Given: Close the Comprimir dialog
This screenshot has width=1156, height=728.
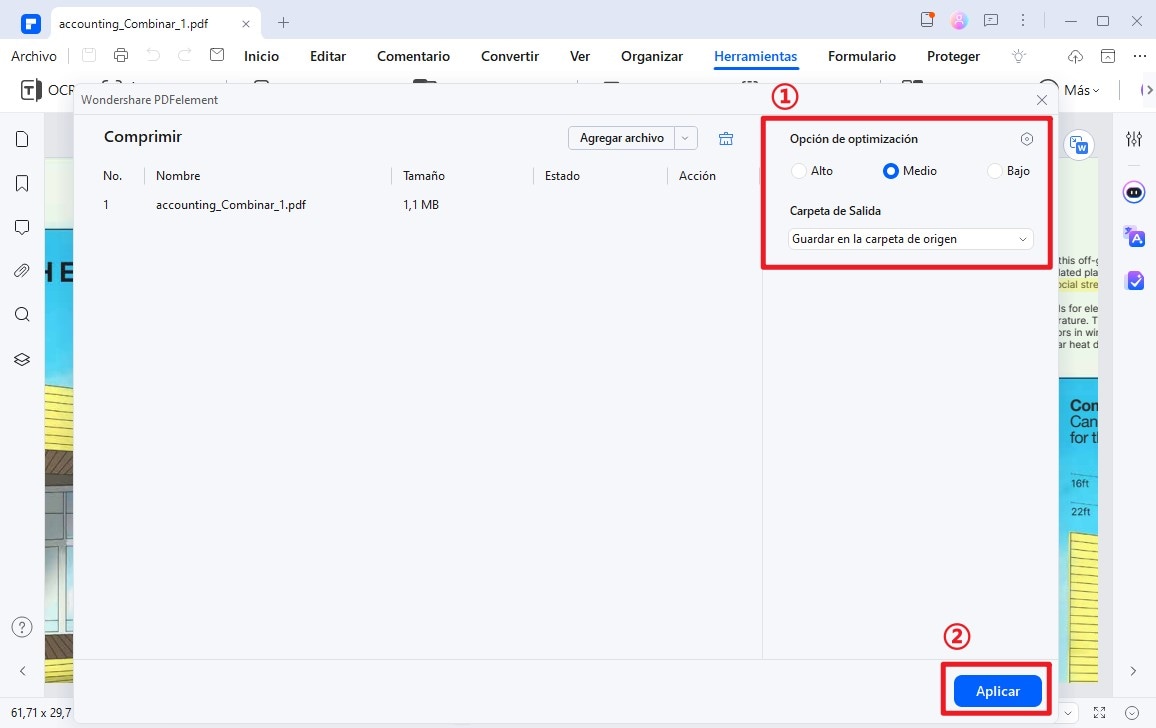Looking at the screenshot, I should click(1042, 100).
